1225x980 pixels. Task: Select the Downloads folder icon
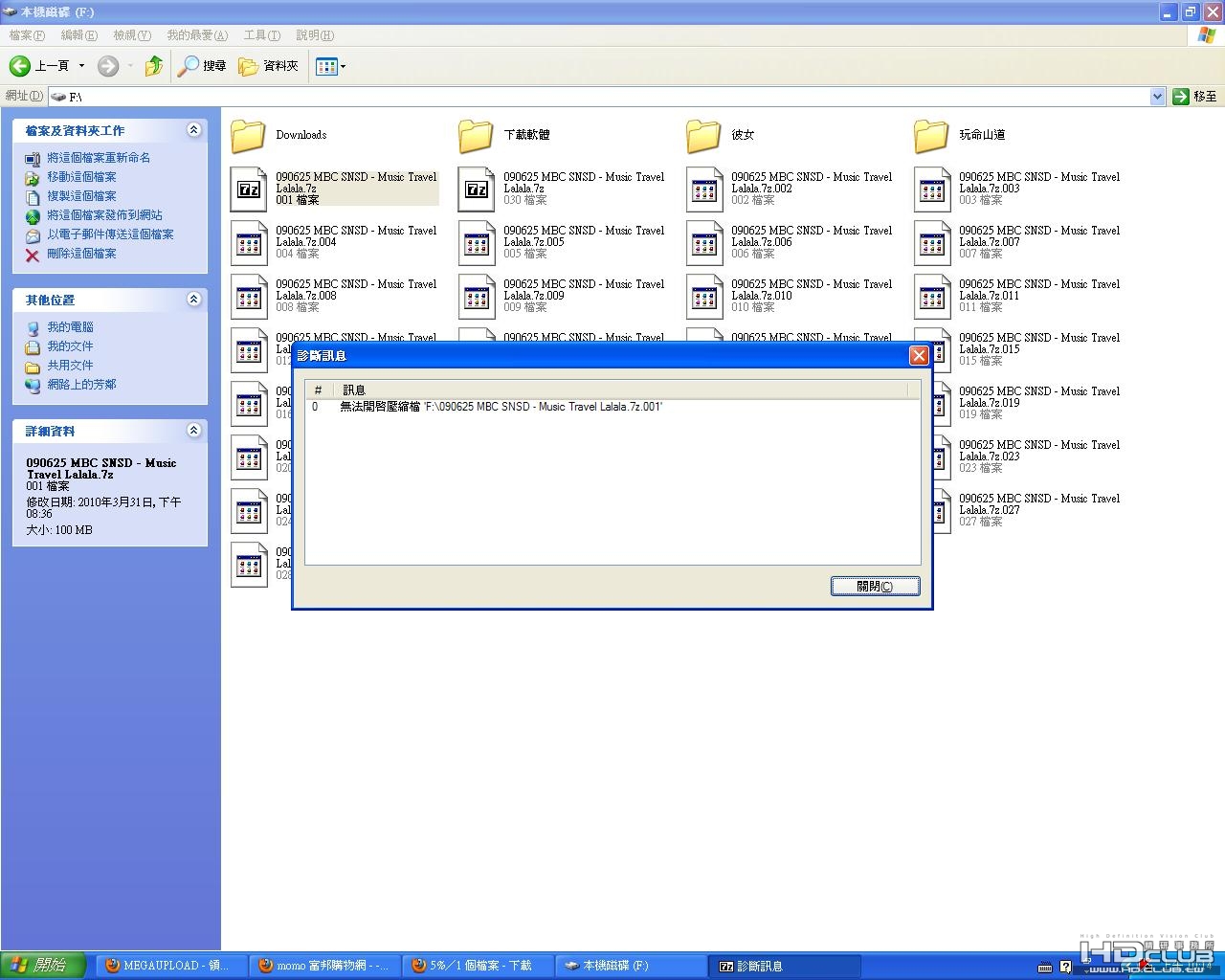[249, 136]
